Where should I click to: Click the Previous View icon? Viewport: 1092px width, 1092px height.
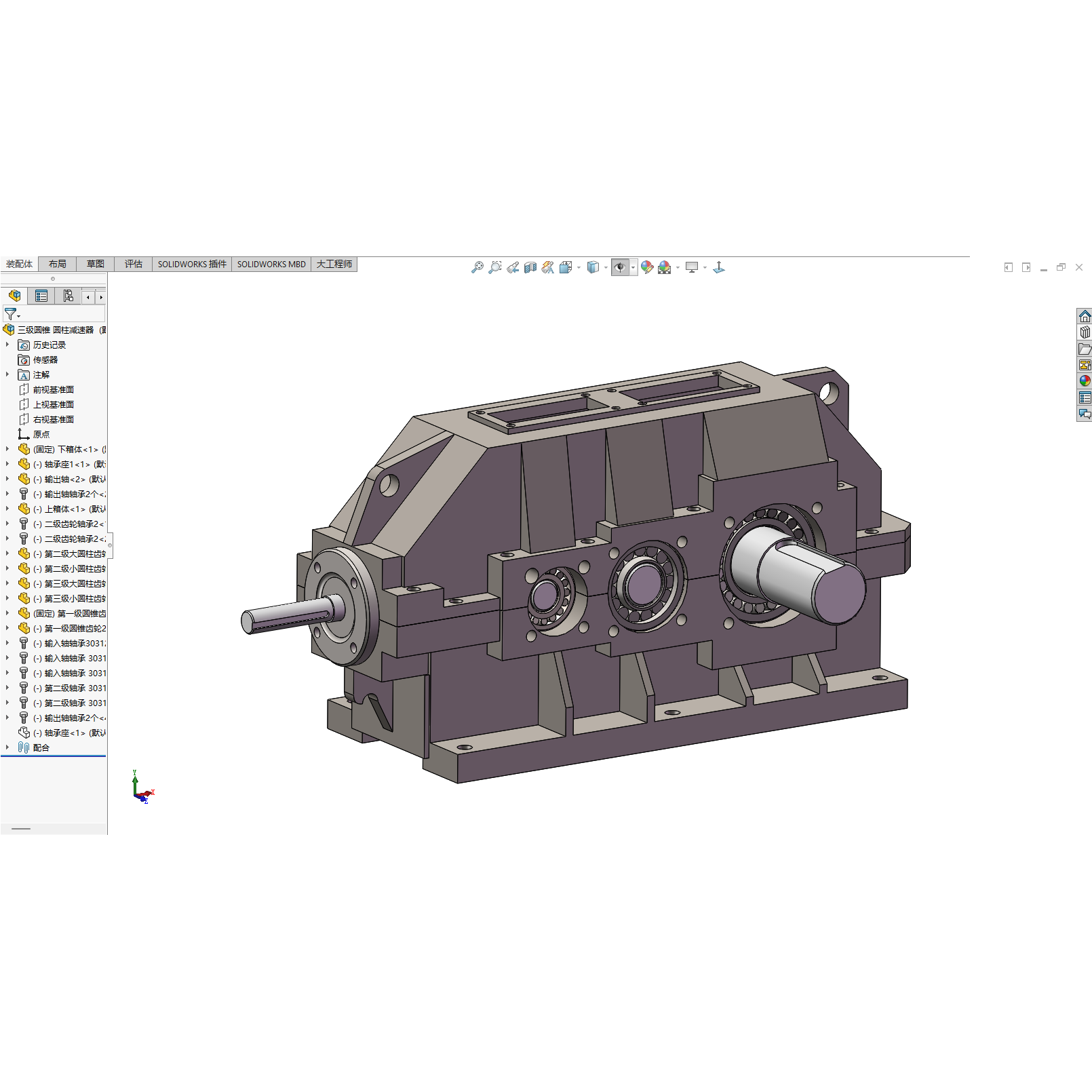[x=513, y=267]
